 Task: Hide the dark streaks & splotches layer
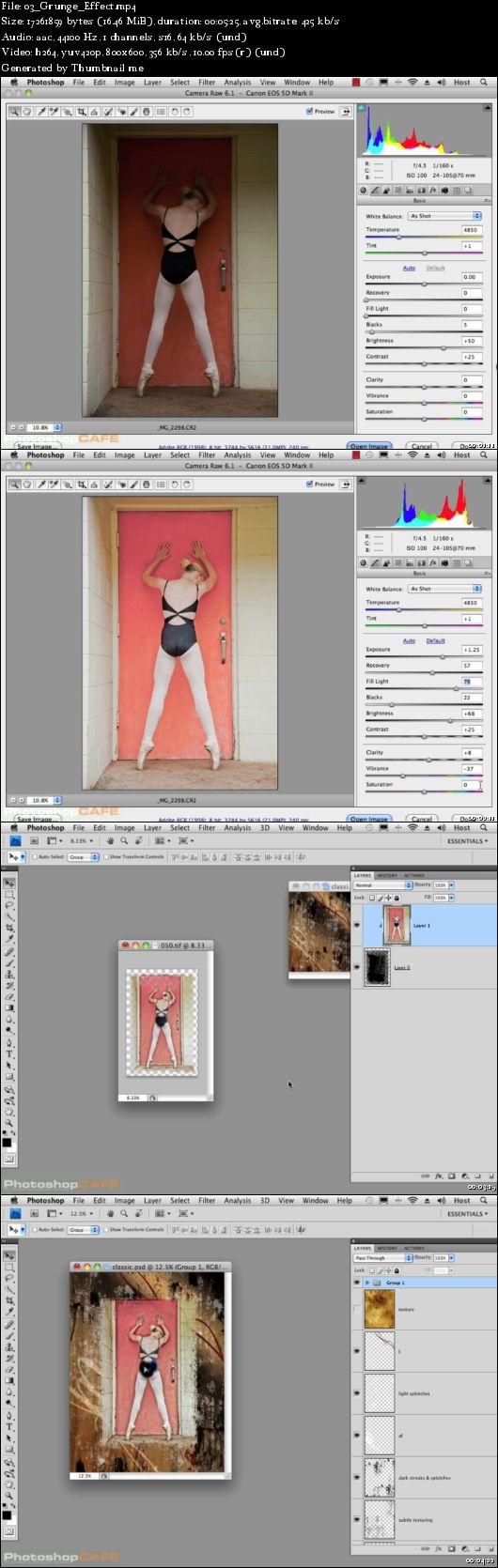coord(357,1478)
